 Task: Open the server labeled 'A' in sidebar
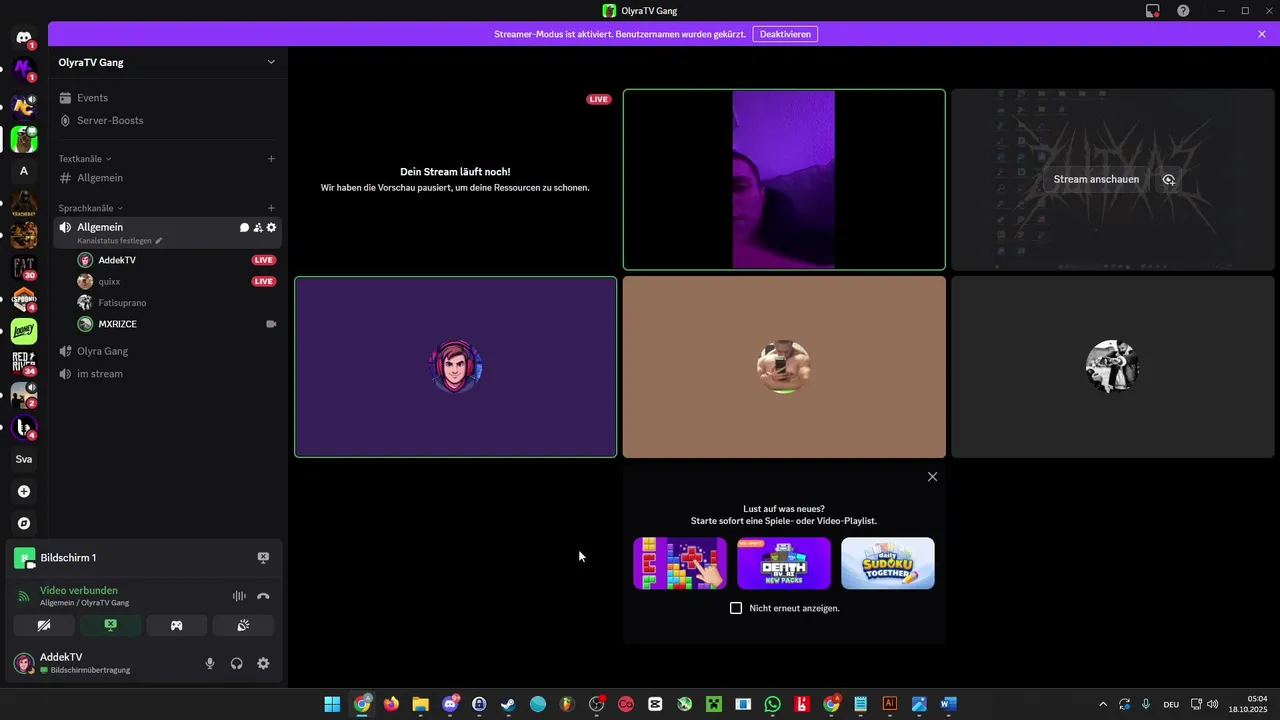pos(24,171)
